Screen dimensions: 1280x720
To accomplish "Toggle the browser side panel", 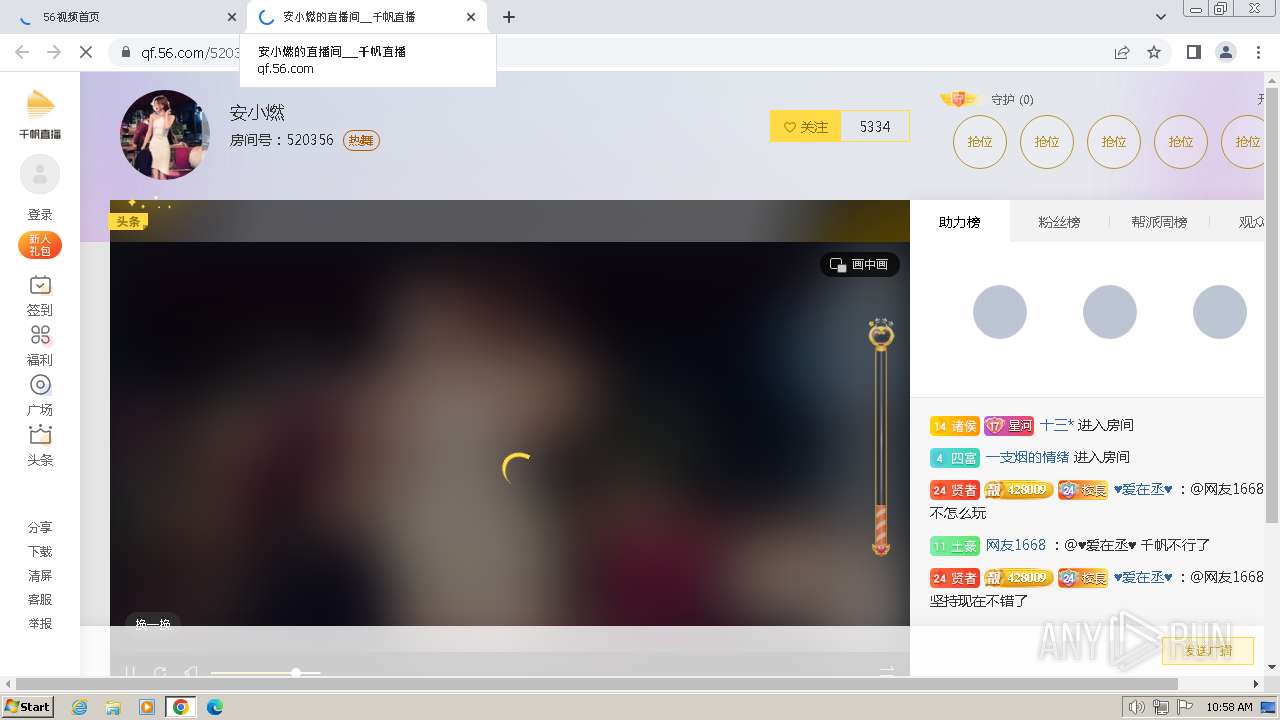I will 1193,52.
